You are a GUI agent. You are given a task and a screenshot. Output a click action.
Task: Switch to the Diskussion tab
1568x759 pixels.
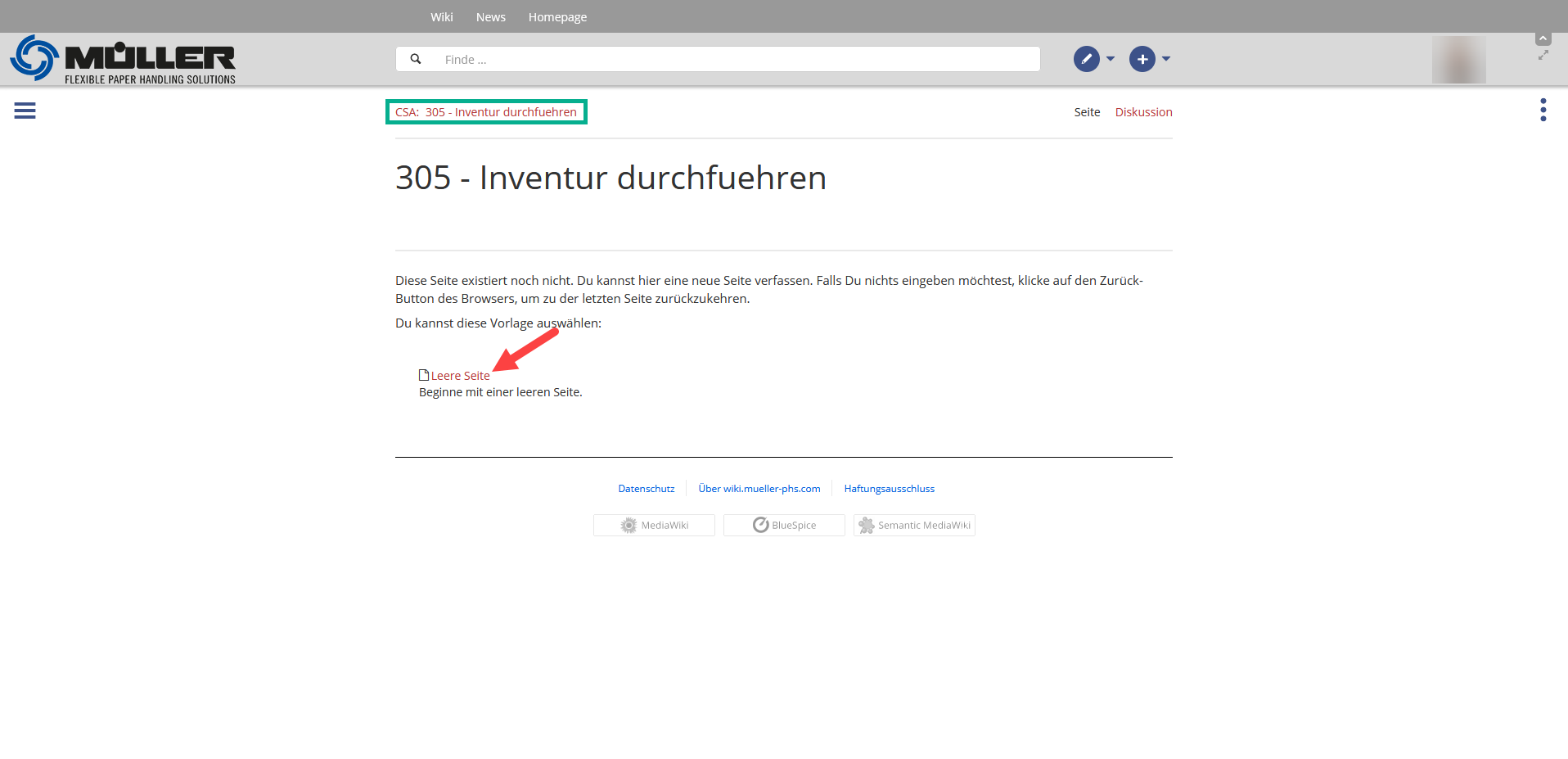[x=1143, y=112]
